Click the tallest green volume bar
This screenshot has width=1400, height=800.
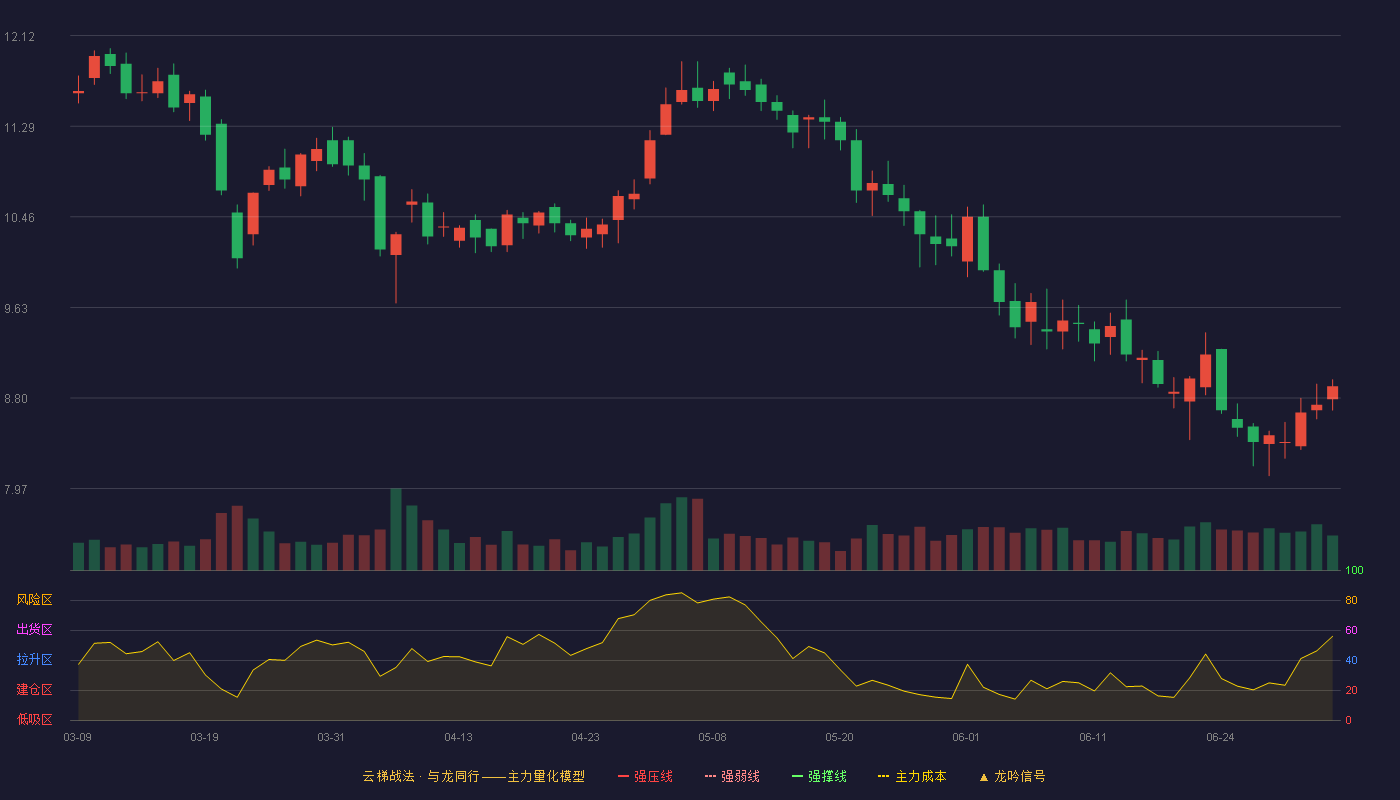coord(396,529)
